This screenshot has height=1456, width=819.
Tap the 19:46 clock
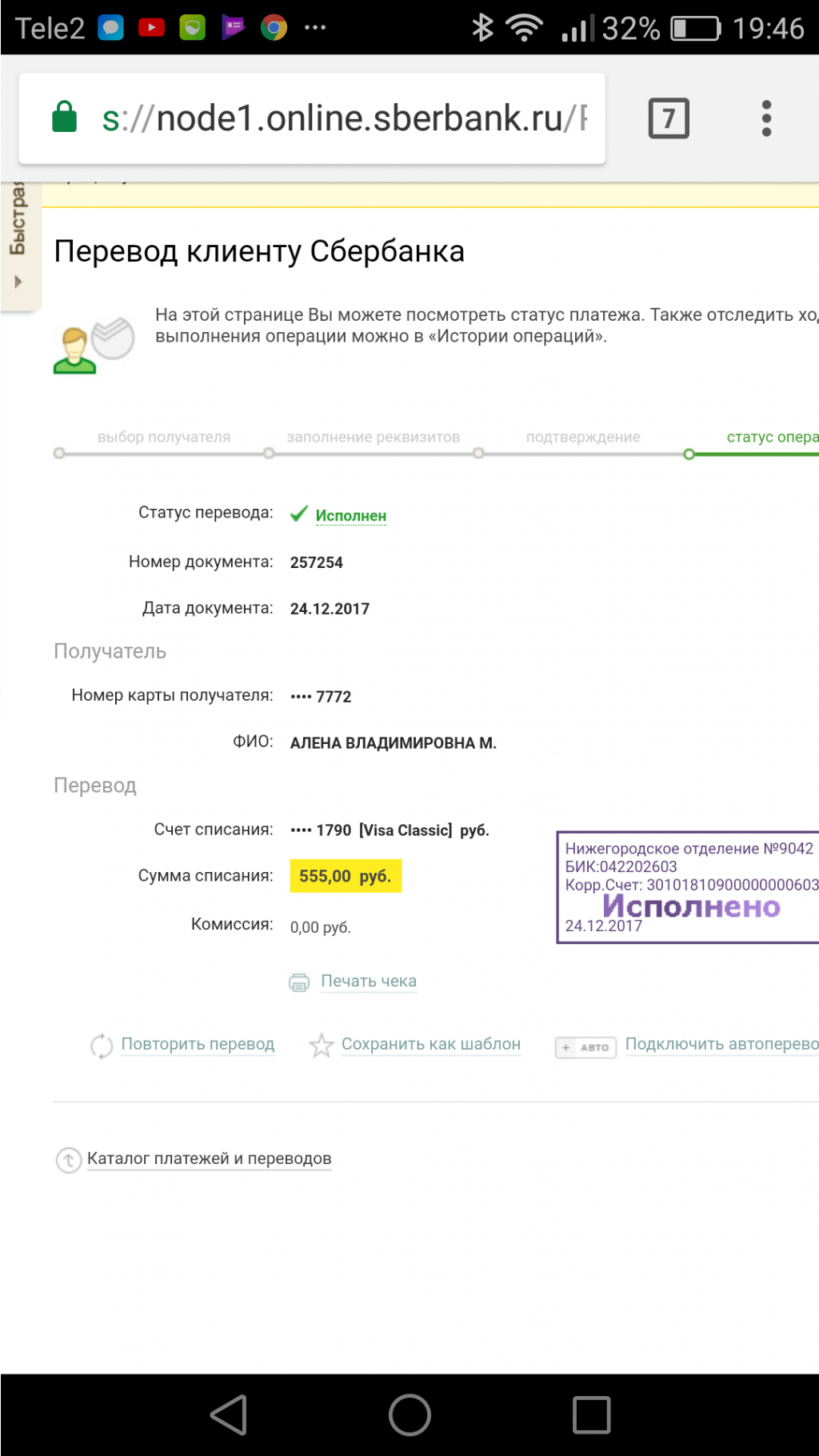click(769, 29)
